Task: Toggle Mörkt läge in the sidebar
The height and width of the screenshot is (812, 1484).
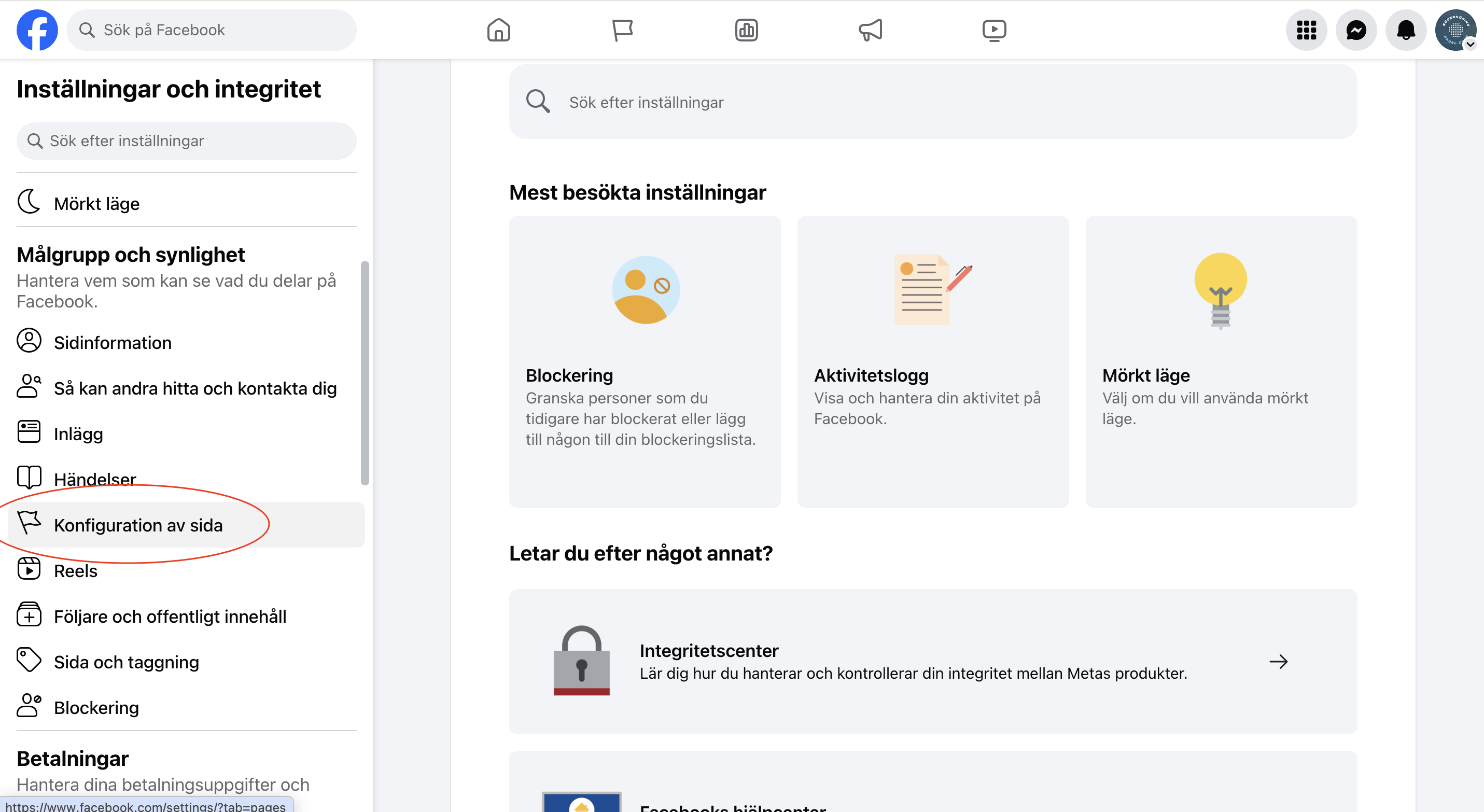Action: click(96, 203)
